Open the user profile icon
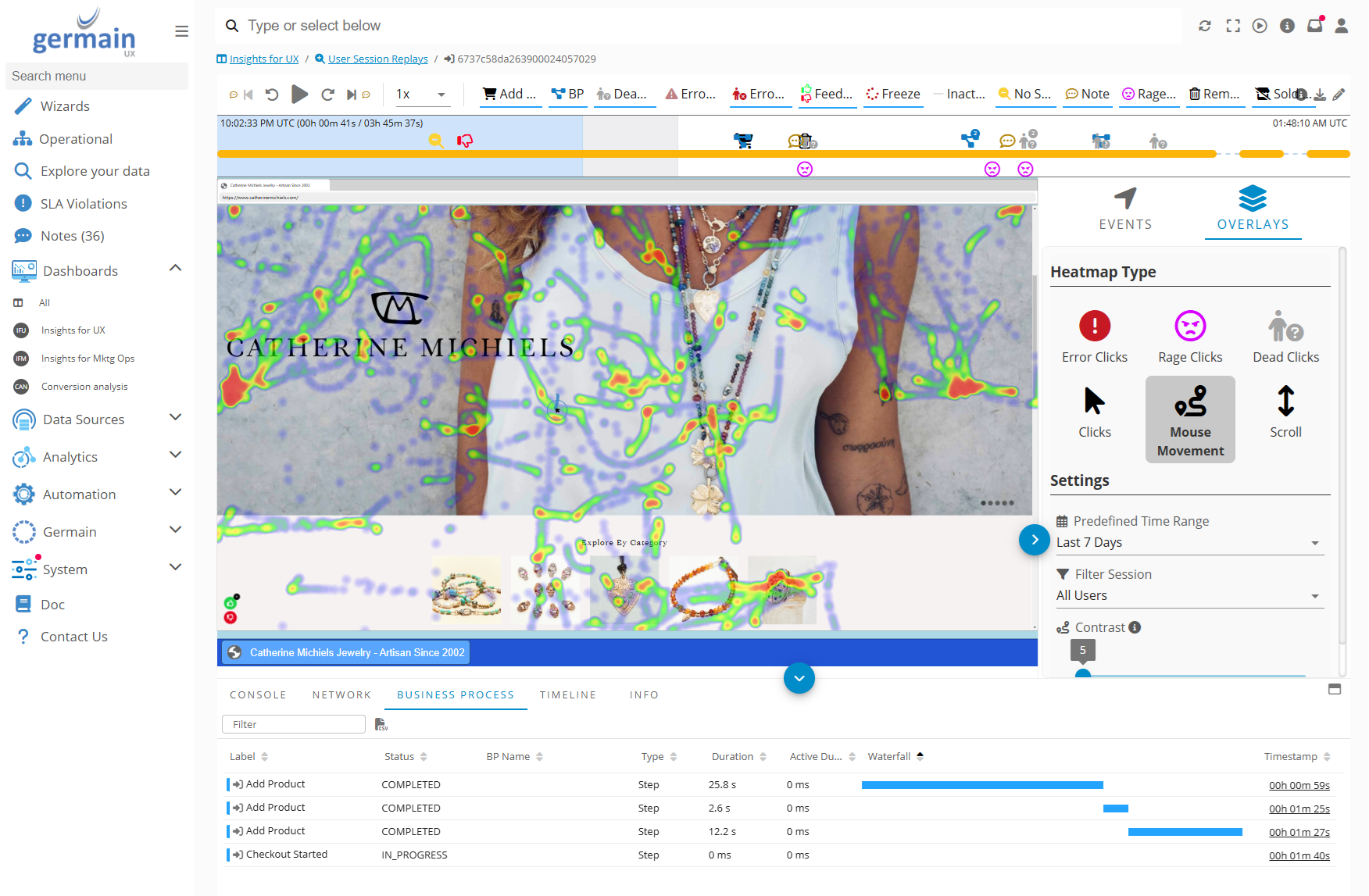 point(1341,26)
